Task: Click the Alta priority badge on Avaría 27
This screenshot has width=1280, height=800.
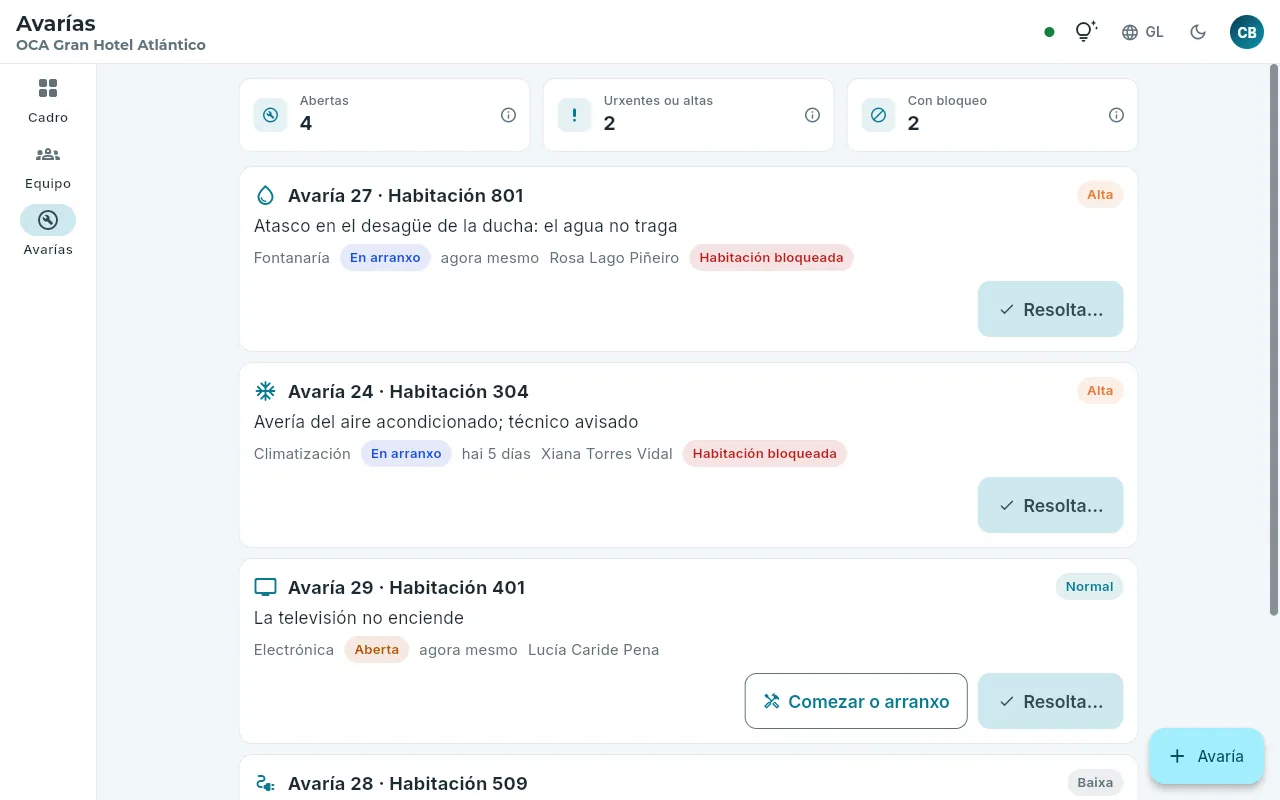Action: [x=1100, y=195]
